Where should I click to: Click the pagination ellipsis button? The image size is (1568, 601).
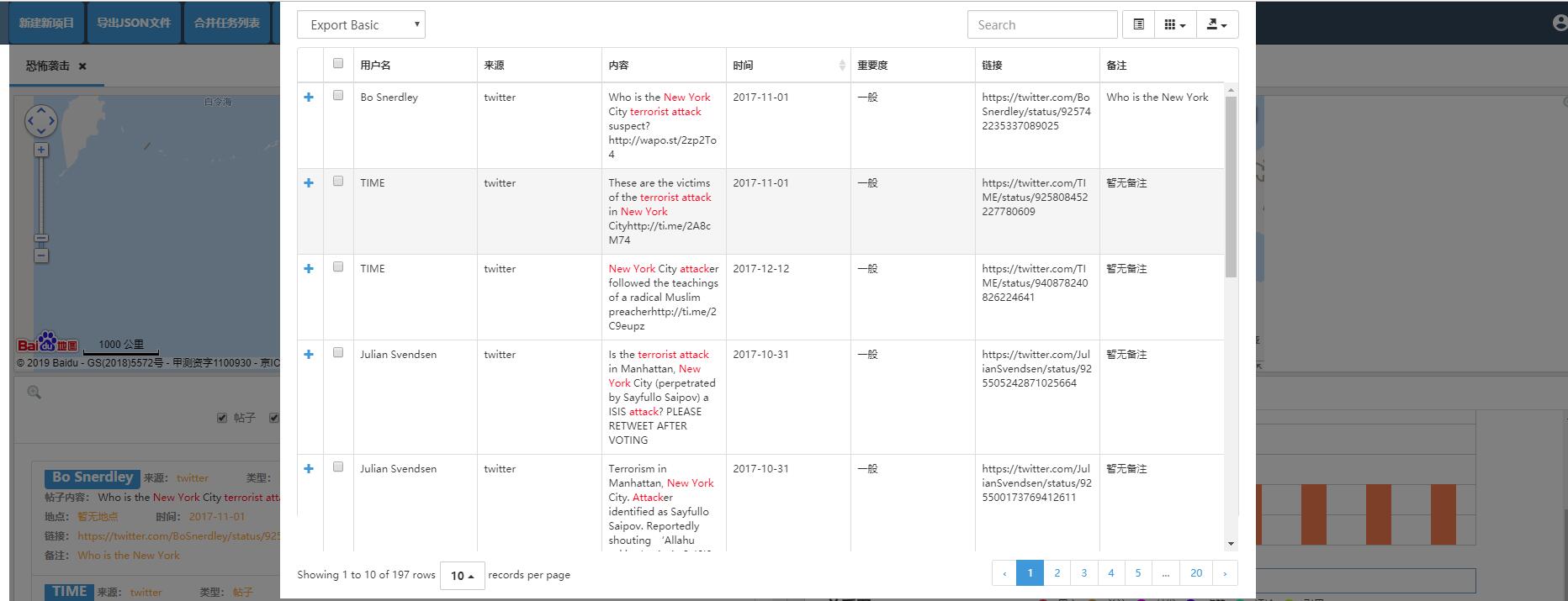coord(1165,573)
